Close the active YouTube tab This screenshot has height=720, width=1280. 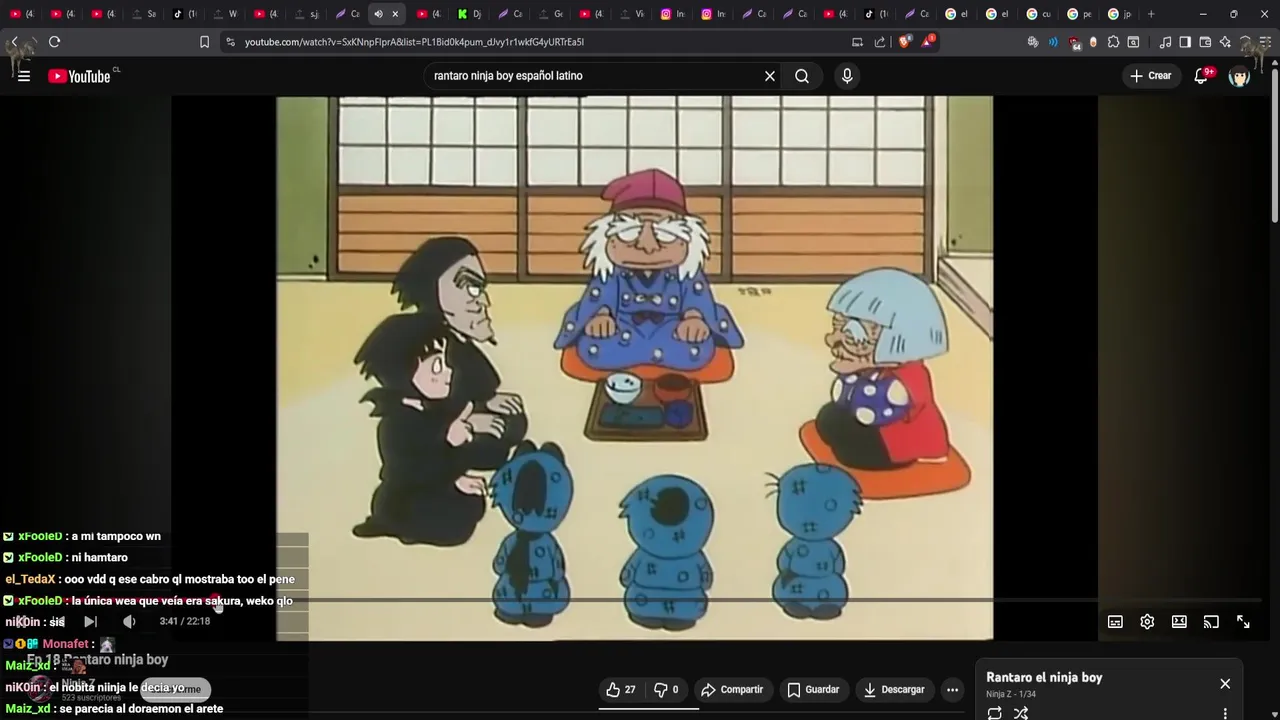point(395,14)
